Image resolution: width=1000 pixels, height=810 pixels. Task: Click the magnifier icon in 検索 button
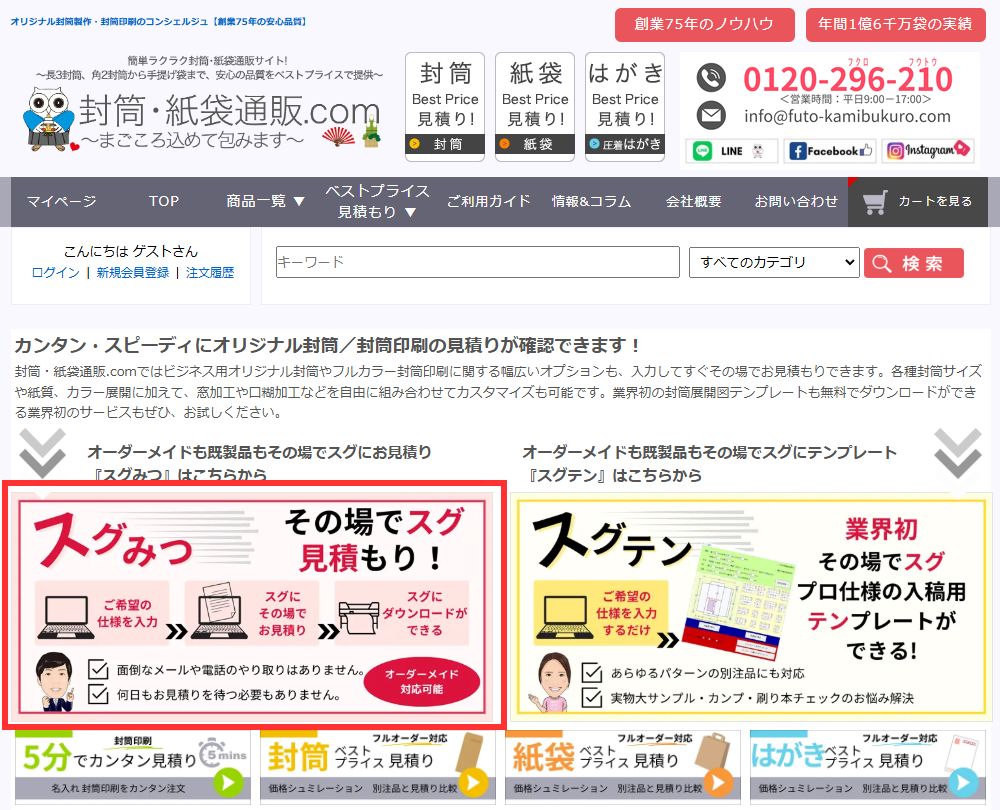[x=881, y=263]
